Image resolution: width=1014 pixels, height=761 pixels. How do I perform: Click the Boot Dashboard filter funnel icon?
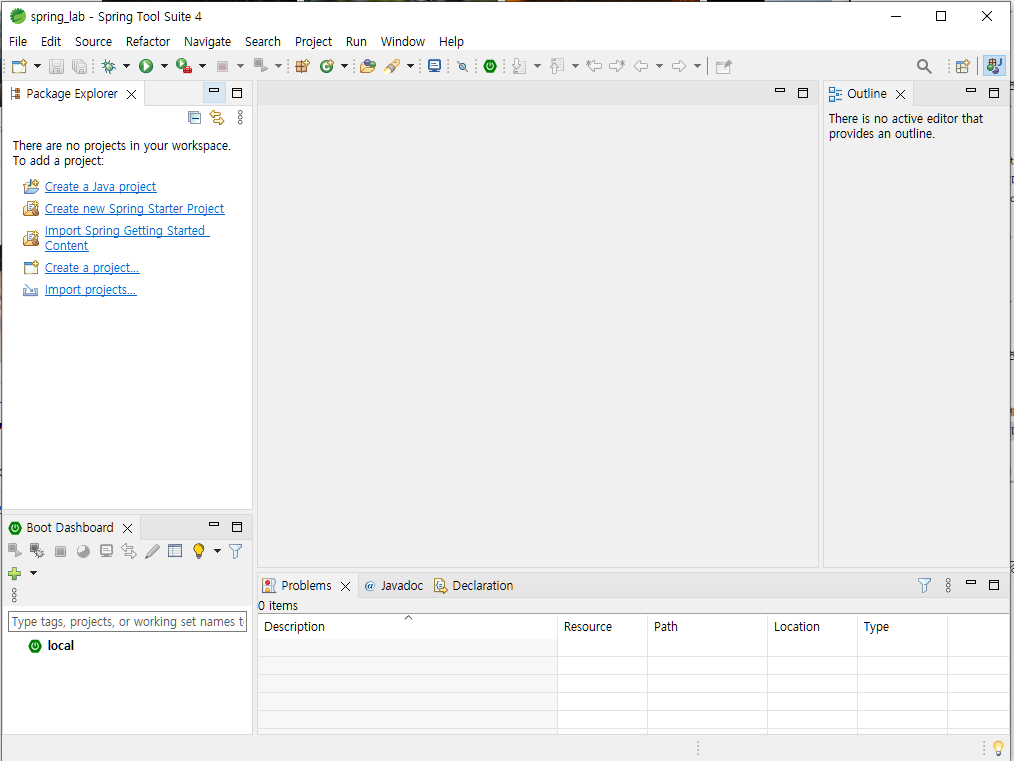click(235, 551)
